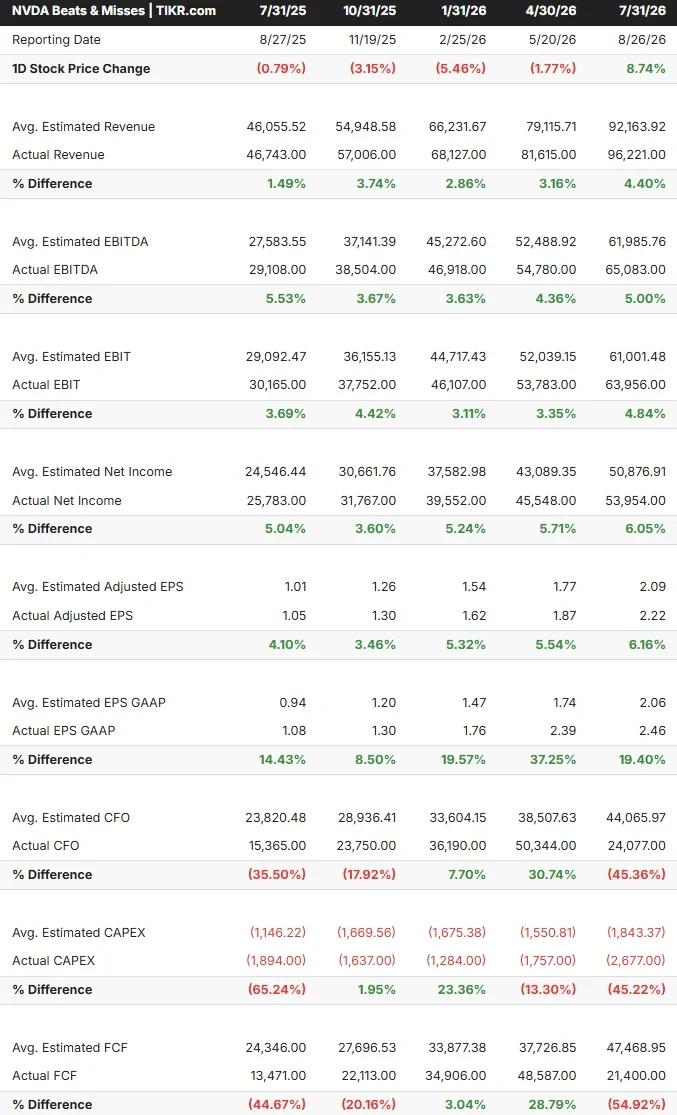Click the Avg. Estimated CAPEX row label
The width and height of the screenshot is (677, 1115).
(78, 933)
